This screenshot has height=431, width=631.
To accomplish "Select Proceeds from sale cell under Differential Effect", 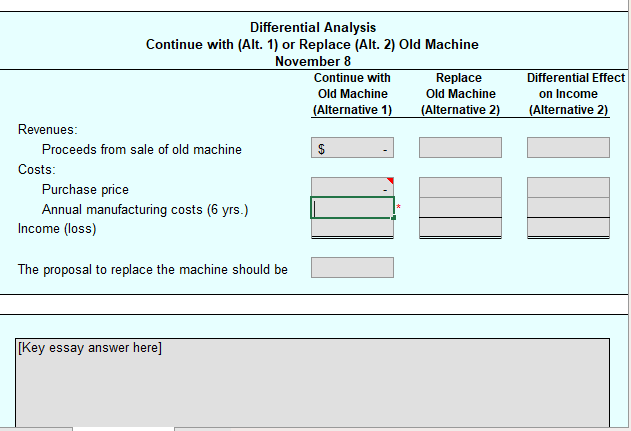I will click(568, 147).
